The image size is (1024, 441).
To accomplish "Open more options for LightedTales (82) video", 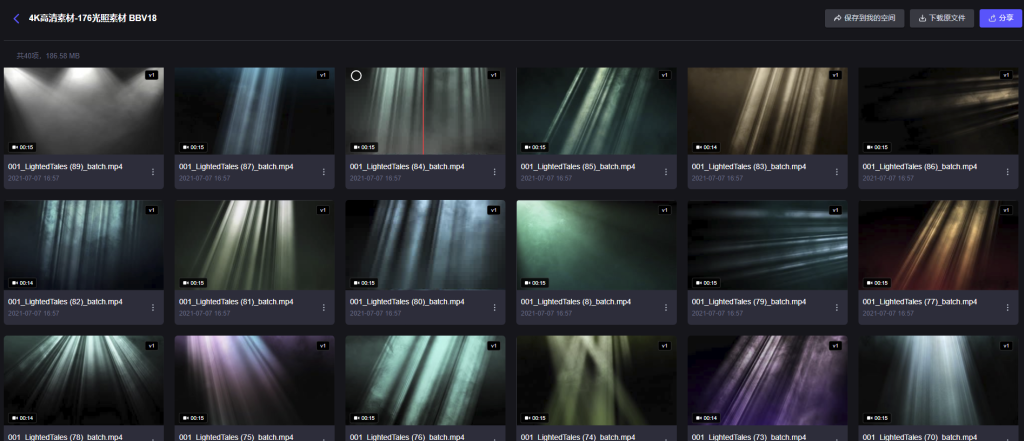I will coord(153,306).
